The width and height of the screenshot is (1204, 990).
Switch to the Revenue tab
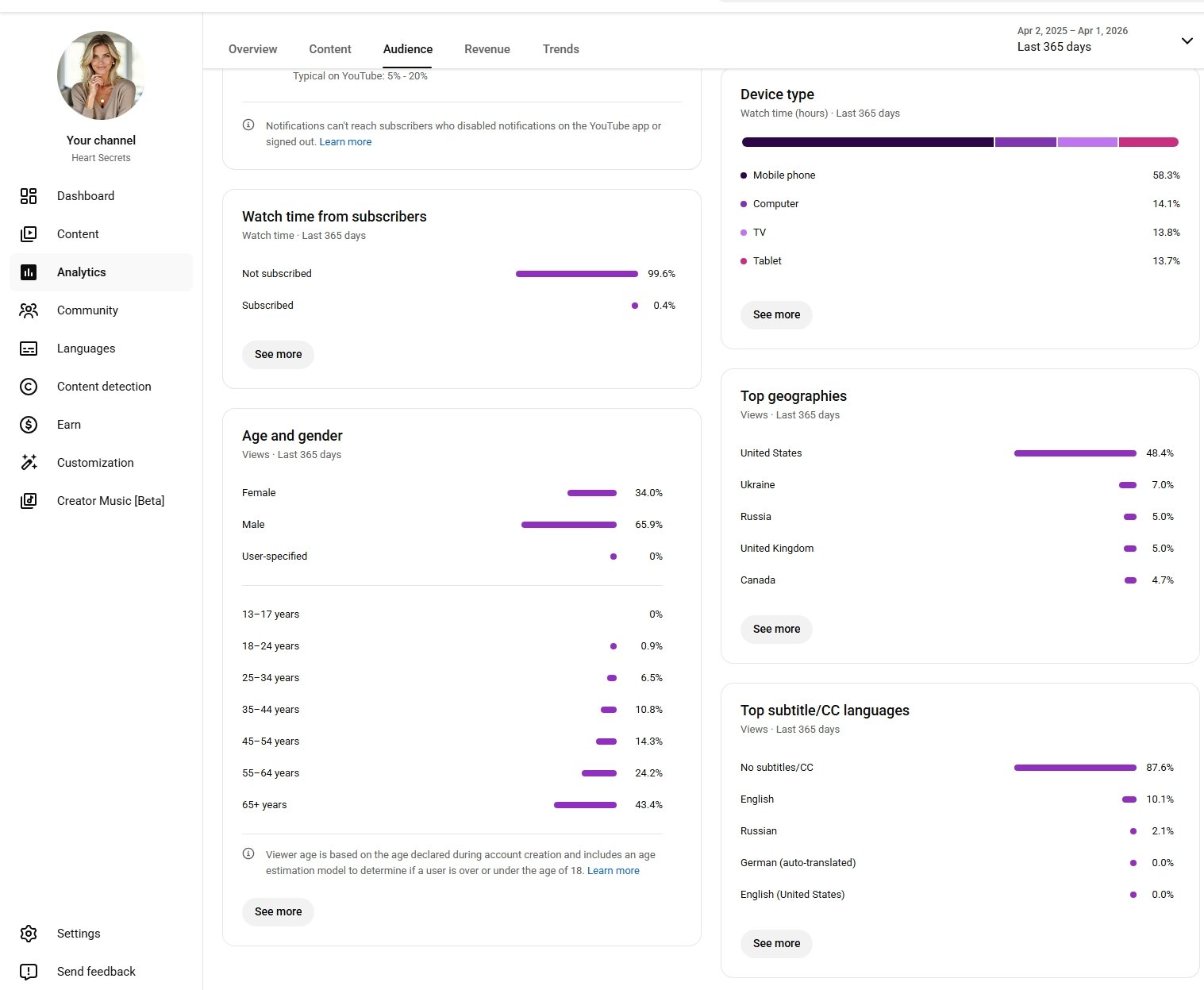click(x=487, y=49)
